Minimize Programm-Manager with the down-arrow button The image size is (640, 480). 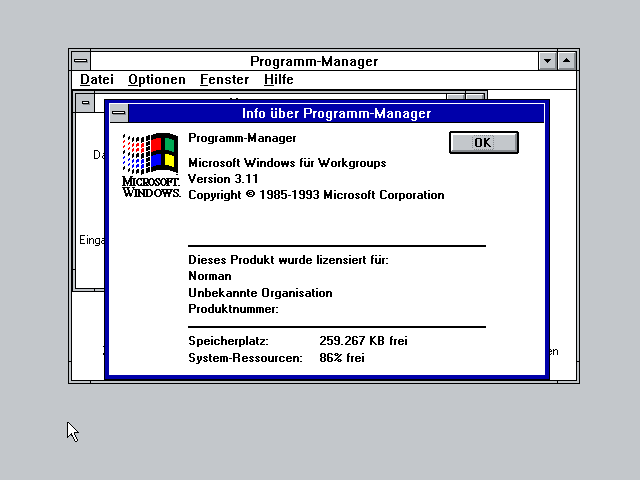(547, 61)
